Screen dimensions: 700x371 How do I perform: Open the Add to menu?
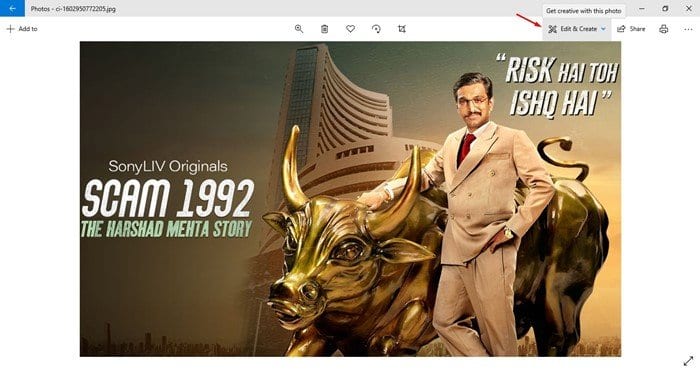tap(22, 29)
